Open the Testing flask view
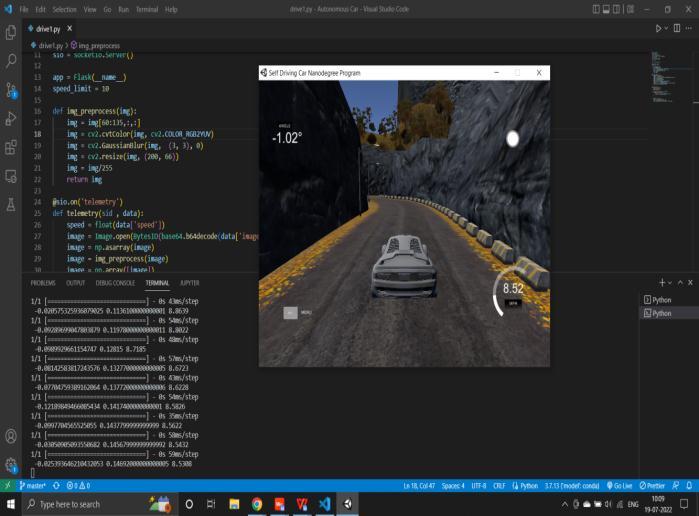 [x=11, y=205]
